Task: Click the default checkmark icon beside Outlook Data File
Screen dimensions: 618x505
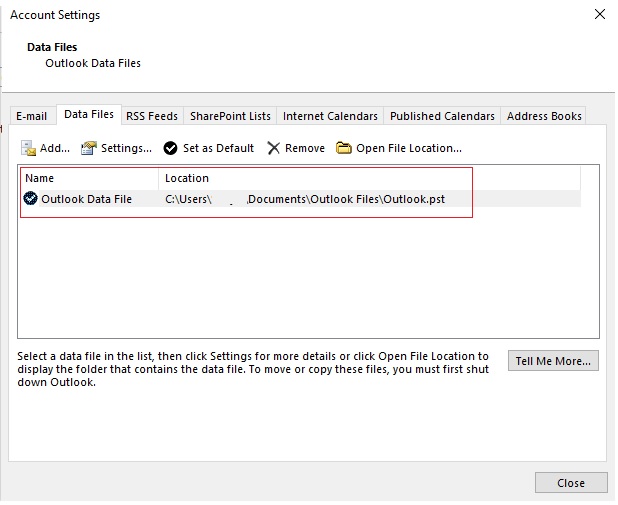Action: pos(30,198)
